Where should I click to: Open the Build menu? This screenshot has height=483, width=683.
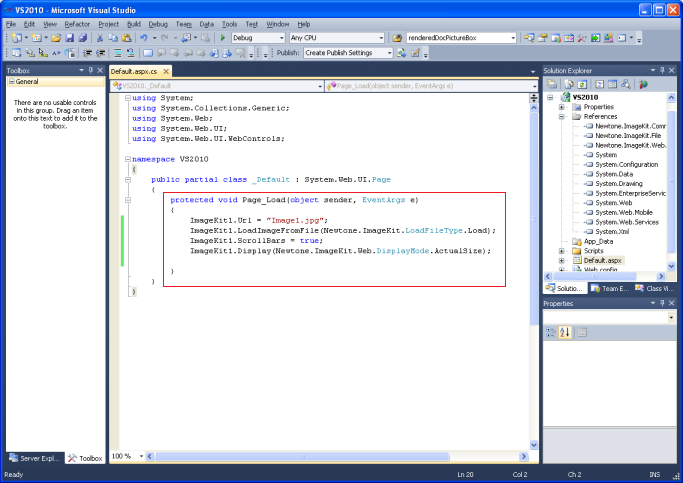click(x=134, y=24)
